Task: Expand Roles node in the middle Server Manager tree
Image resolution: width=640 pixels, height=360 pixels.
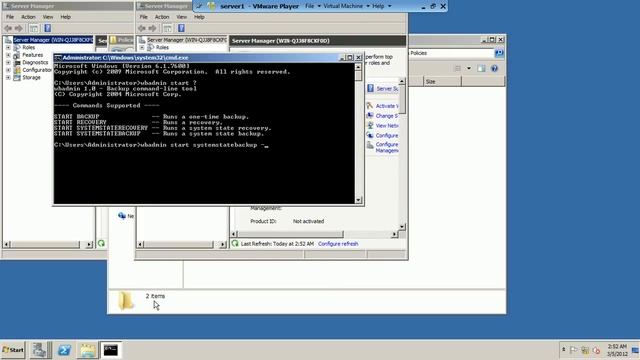Action: pos(142,48)
